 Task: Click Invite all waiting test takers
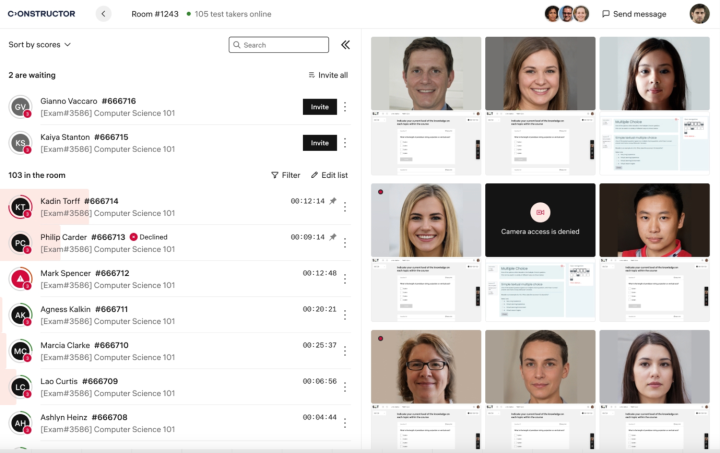click(x=328, y=75)
